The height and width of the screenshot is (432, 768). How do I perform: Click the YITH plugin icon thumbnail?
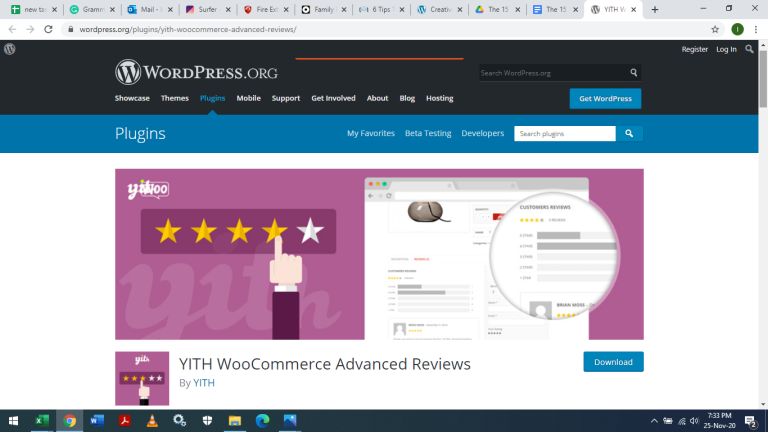coord(142,378)
